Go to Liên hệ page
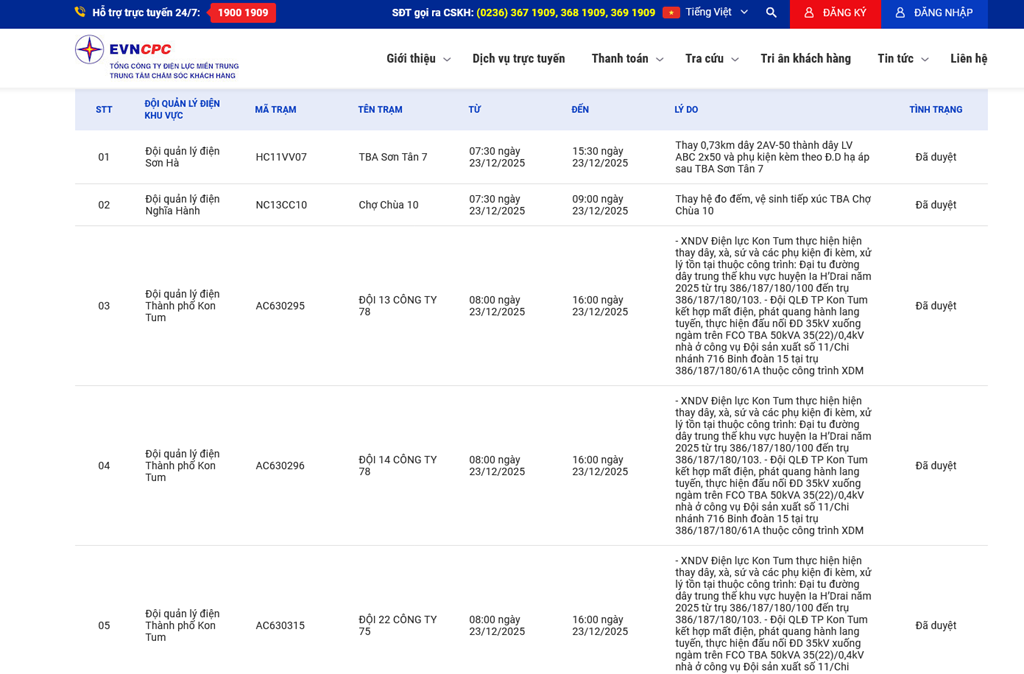The width and height of the screenshot is (1024, 674). 968,59
